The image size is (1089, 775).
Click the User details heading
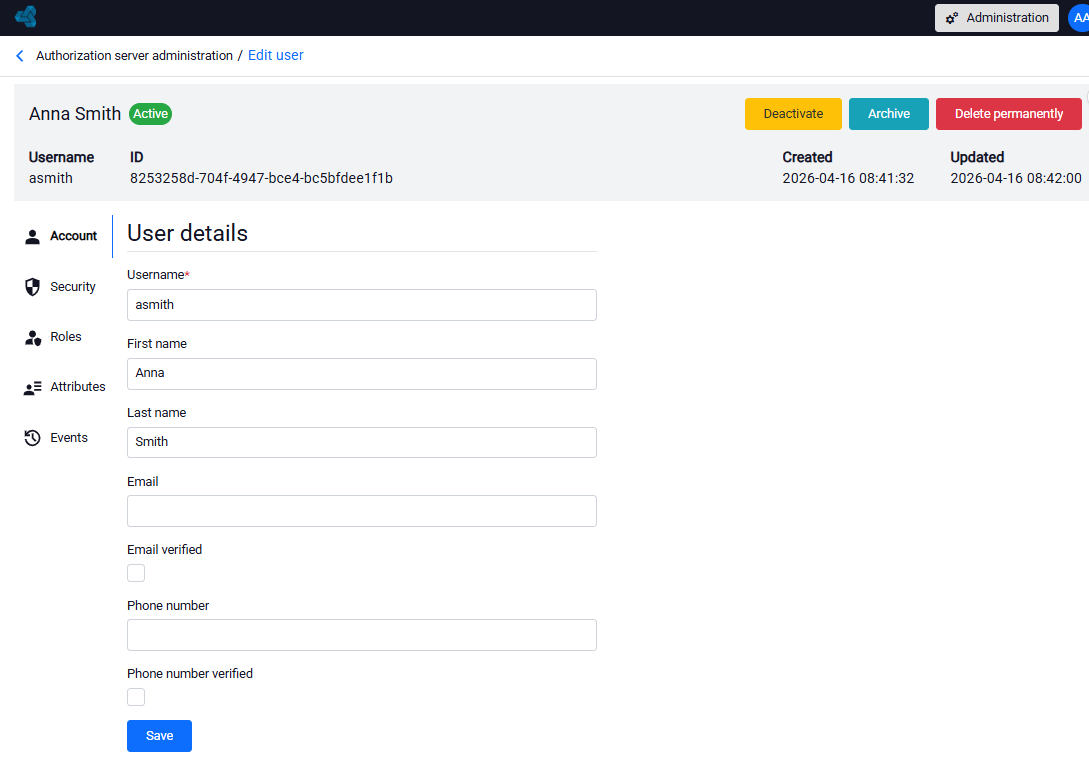(x=188, y=233)
